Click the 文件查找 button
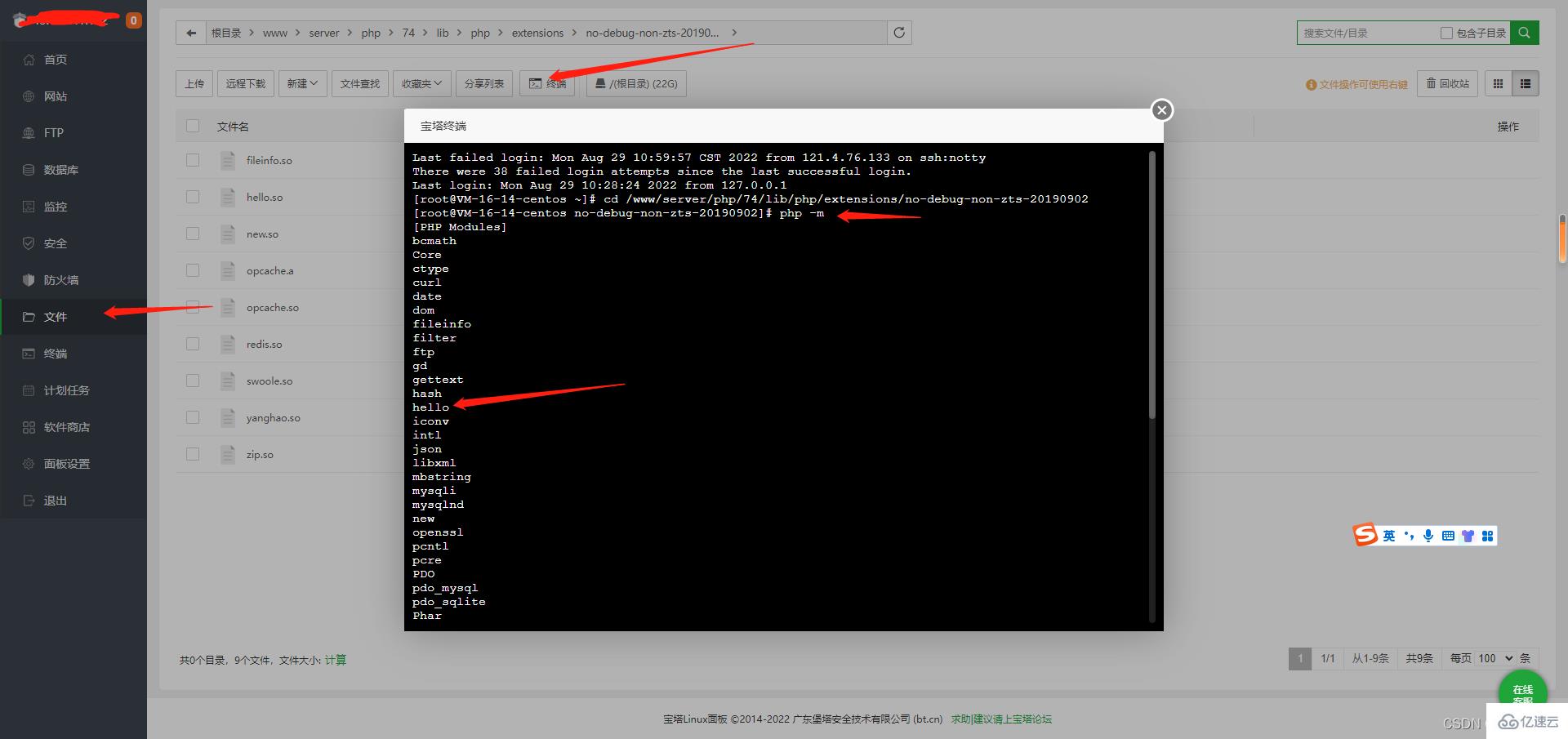This screenshot has height=739, width=1568. pyautogui.click(x=360, y=83)
